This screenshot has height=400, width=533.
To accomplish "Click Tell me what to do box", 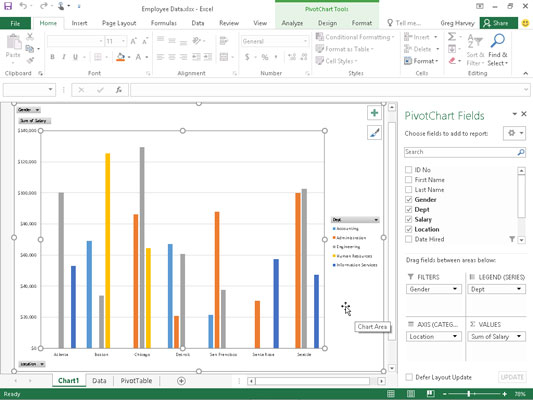I will click(405, 23).
